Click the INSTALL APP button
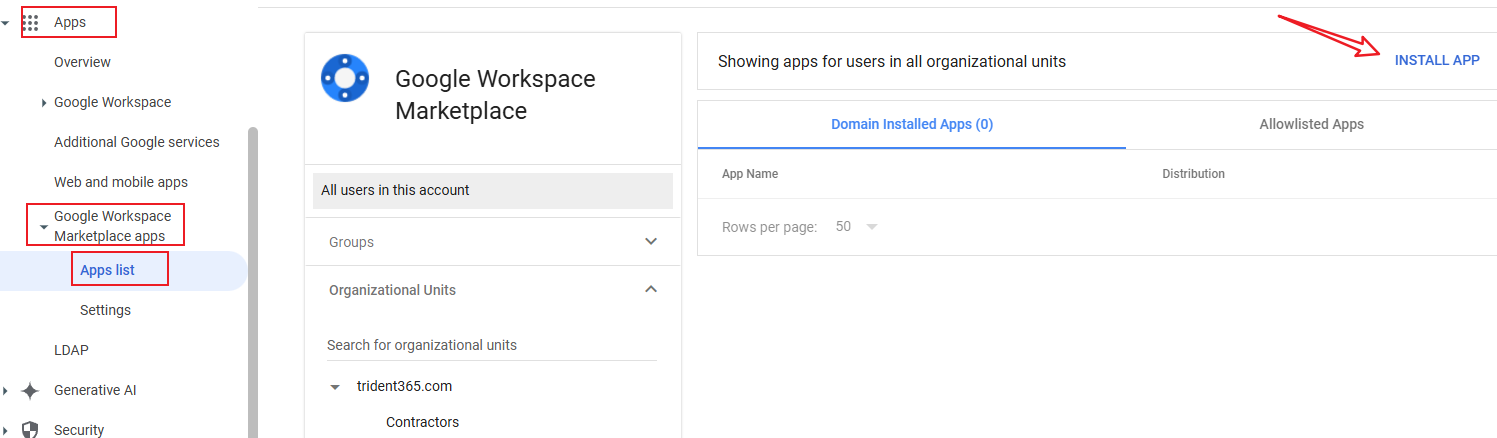The height and width of the screenshot is (438, 1497). (1436, 60)
